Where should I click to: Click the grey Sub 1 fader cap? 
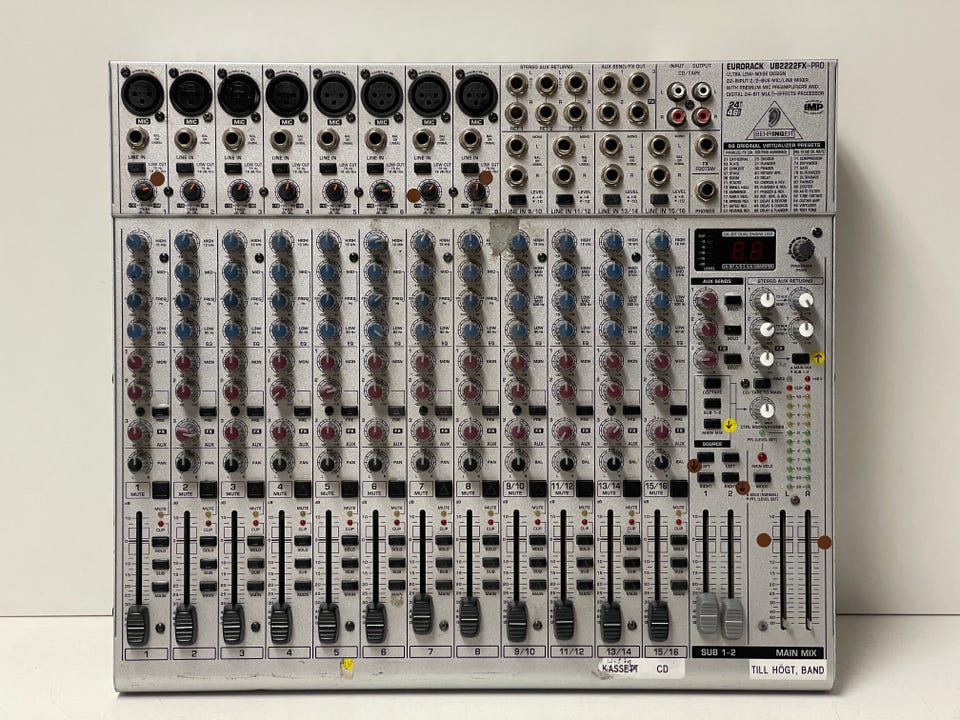coord(707,613)
